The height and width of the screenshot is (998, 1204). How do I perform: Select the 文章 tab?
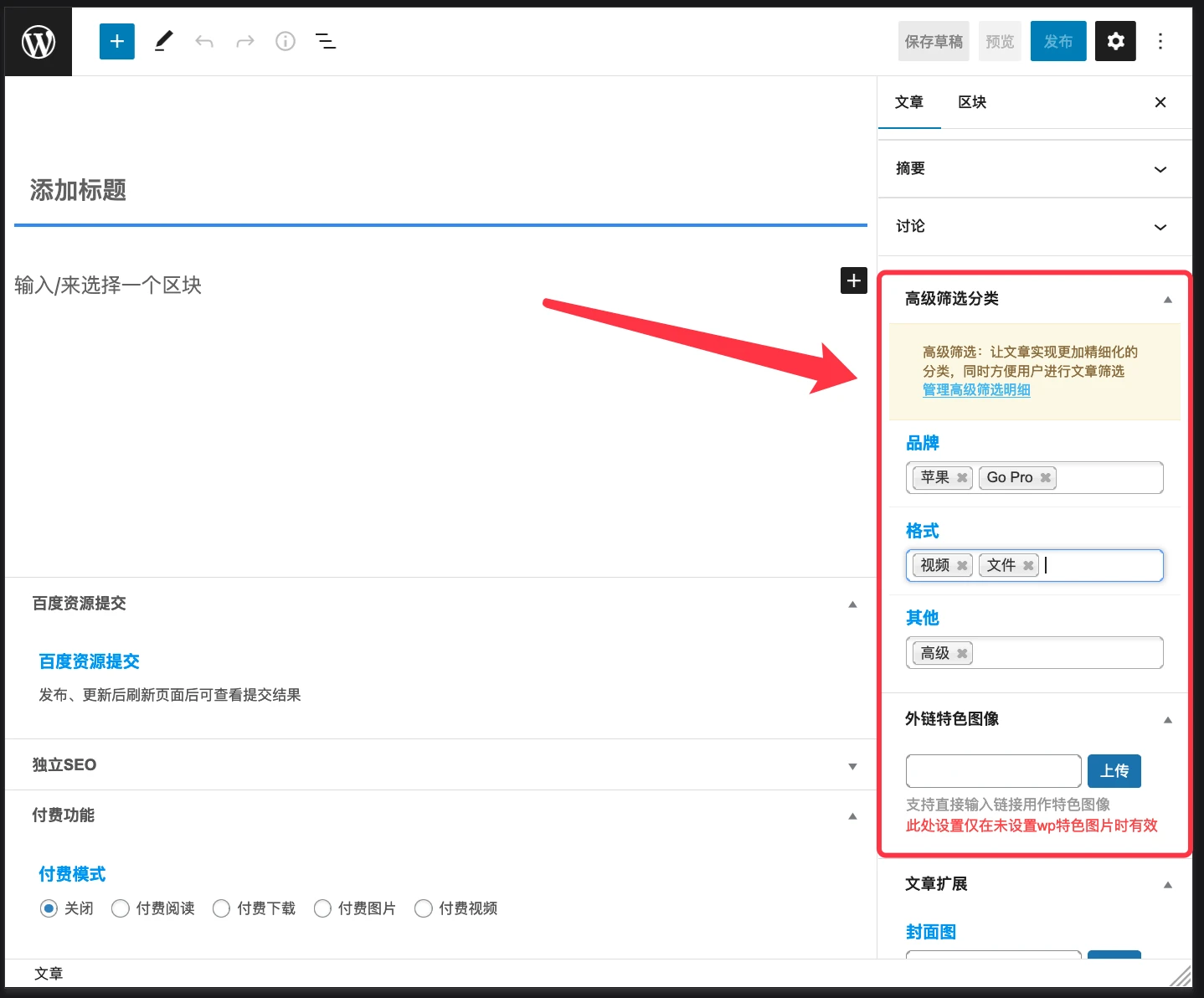909,102
